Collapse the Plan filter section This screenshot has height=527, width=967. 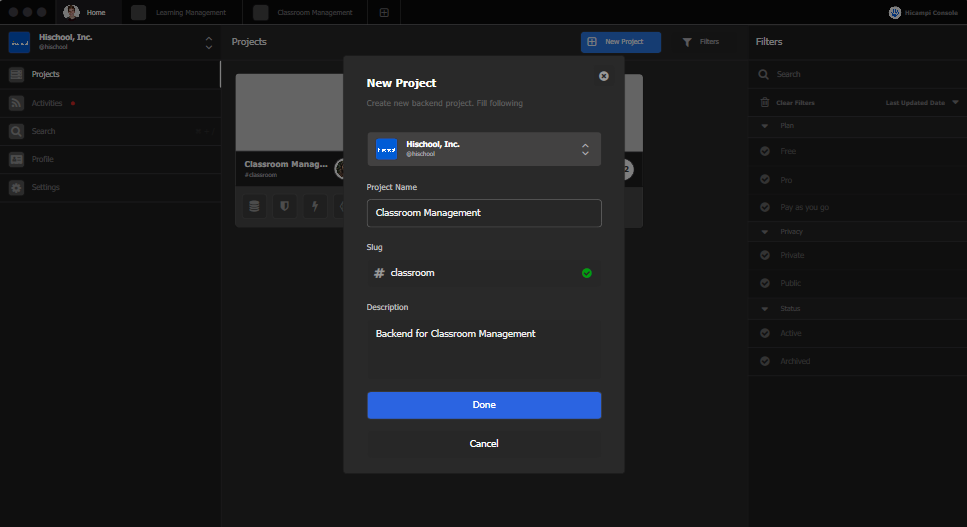(765, 126)
